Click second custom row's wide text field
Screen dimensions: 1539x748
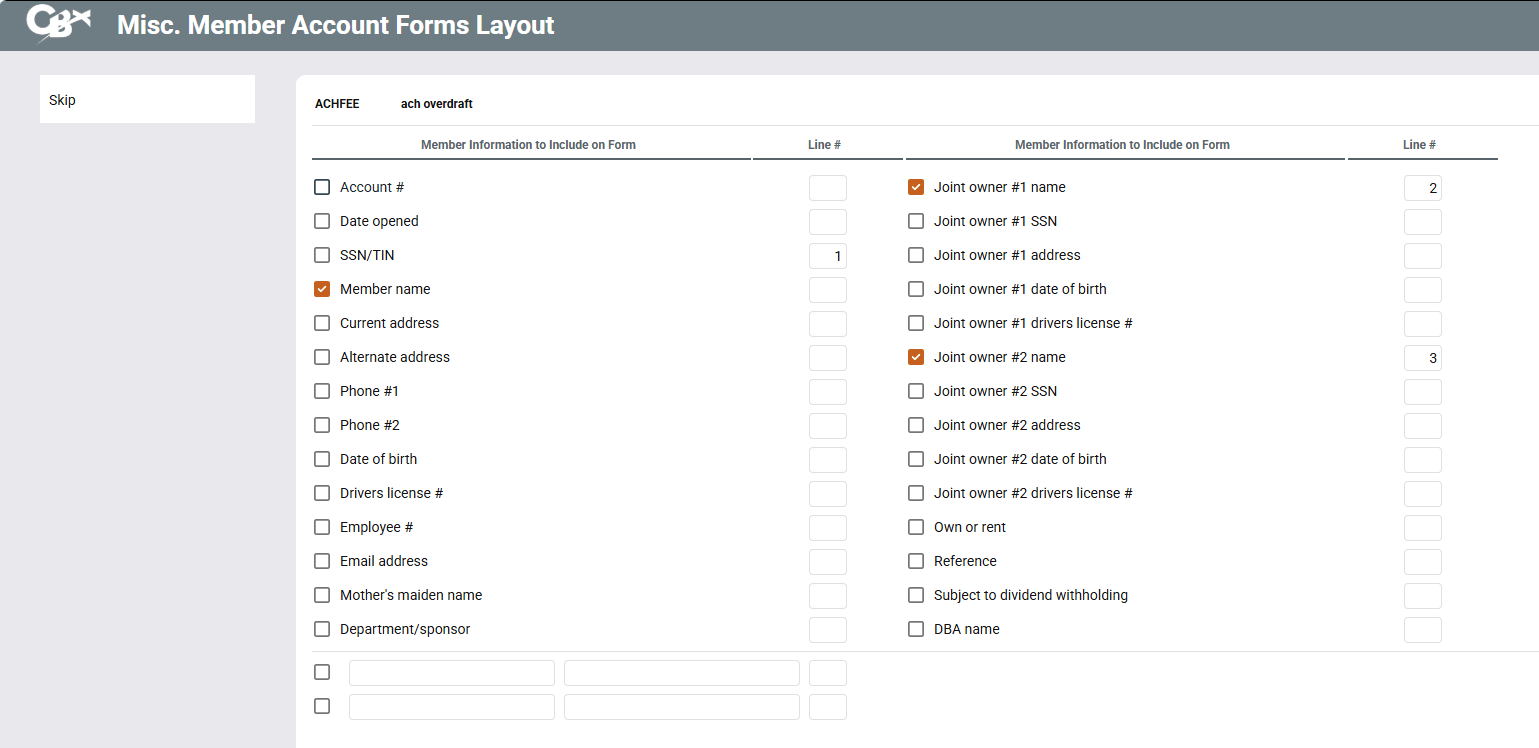coord(681,707)
